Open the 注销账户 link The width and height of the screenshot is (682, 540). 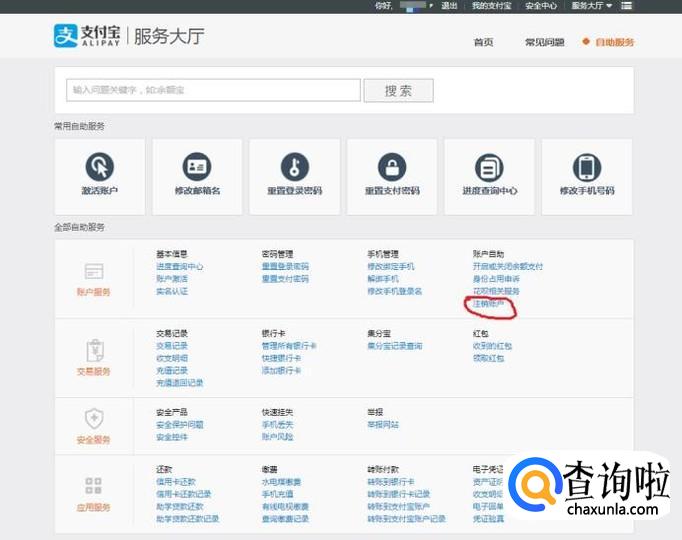click(x=488, y=304)
